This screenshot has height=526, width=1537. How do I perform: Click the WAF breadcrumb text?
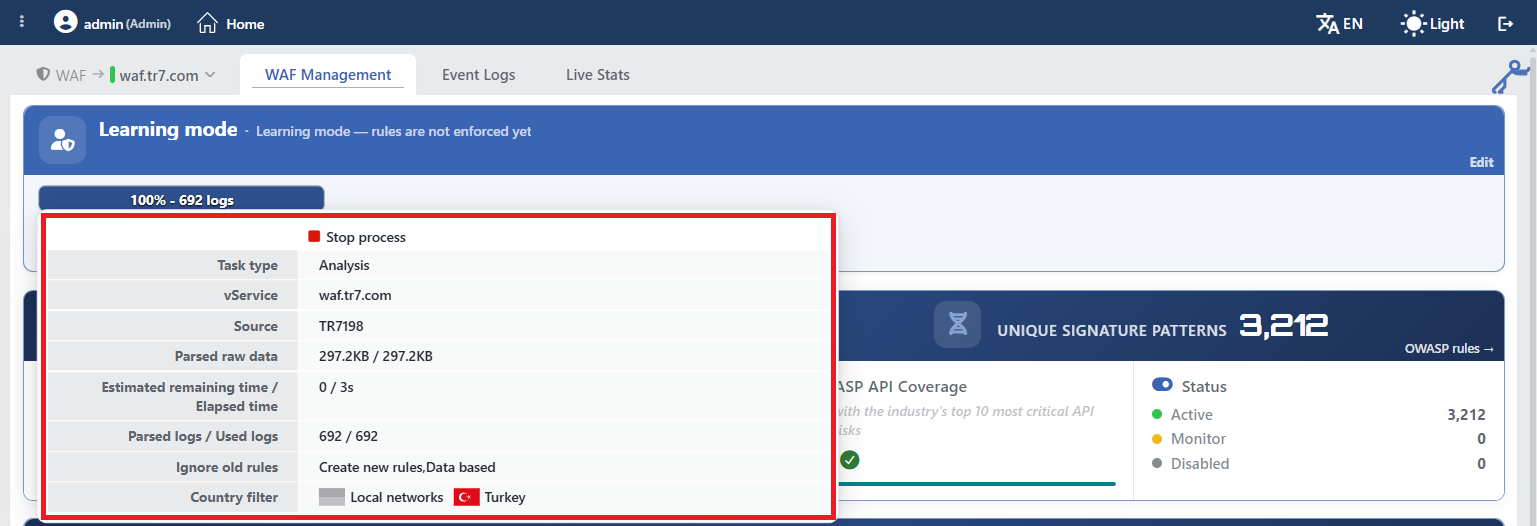tap(72, 75)
